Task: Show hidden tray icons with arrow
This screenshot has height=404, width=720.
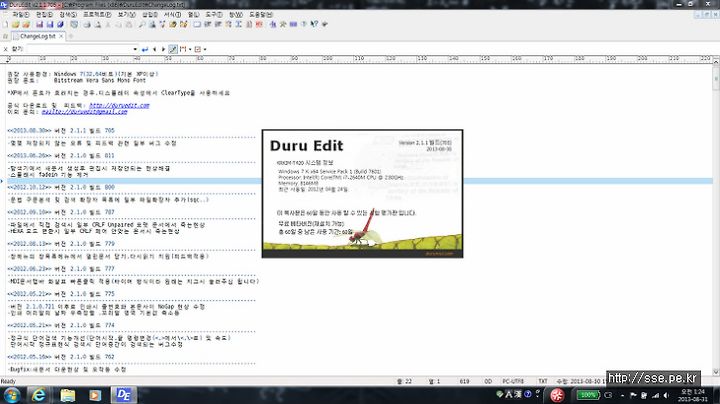Action: [622, 395]
